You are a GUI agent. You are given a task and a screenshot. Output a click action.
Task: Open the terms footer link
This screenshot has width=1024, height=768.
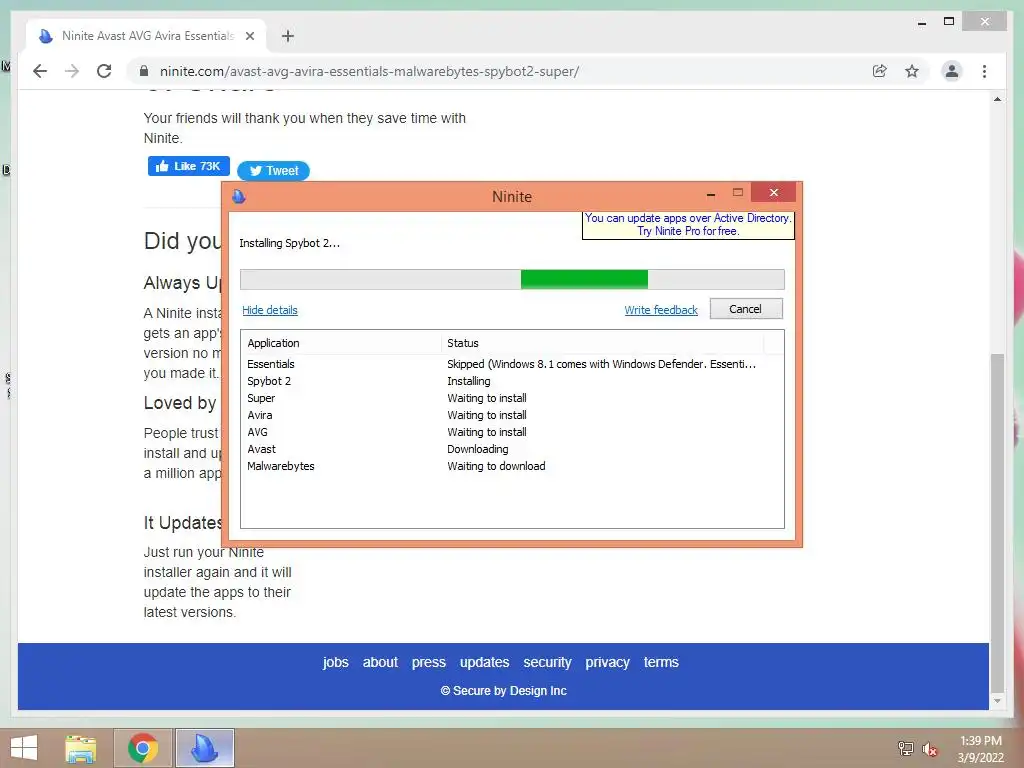tap(661, 662)
